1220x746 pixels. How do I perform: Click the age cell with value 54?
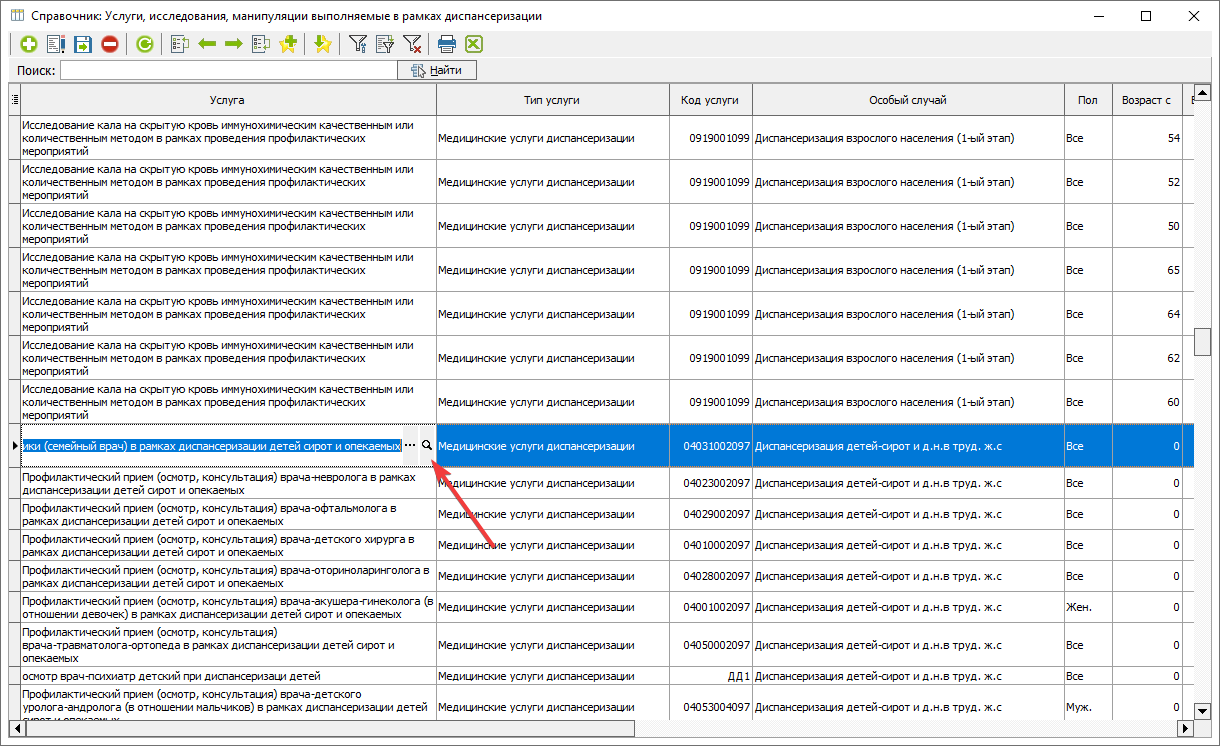(x=1147, y=138)
